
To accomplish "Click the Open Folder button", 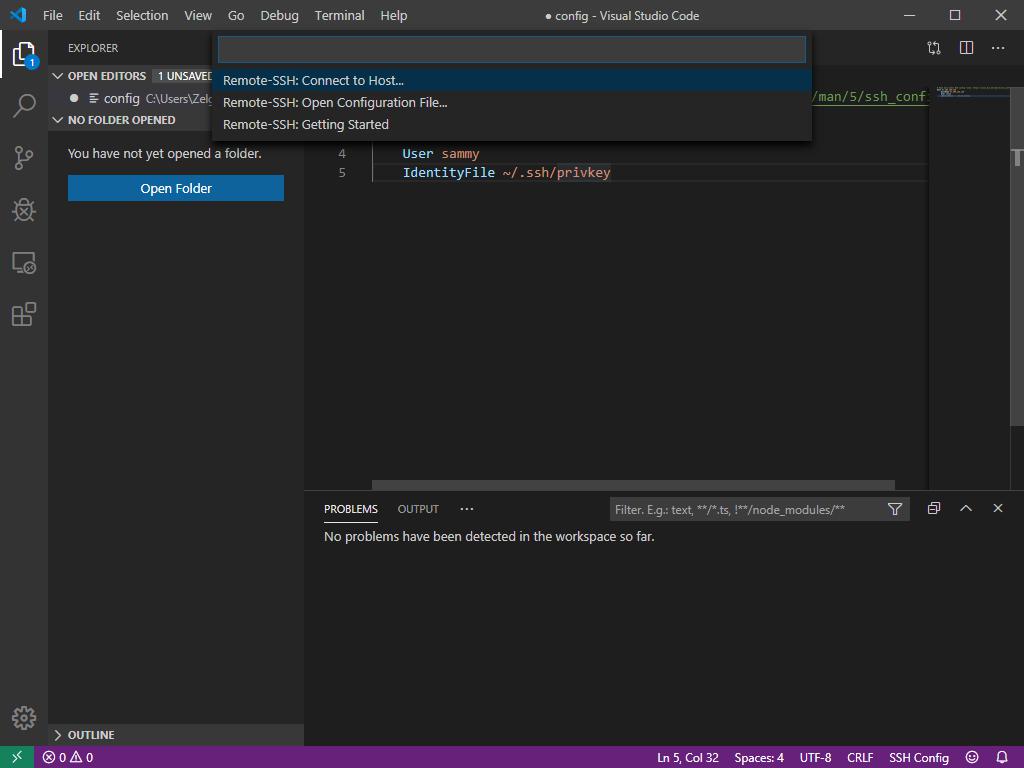I will pyautogui.click(x=175, y=188).
